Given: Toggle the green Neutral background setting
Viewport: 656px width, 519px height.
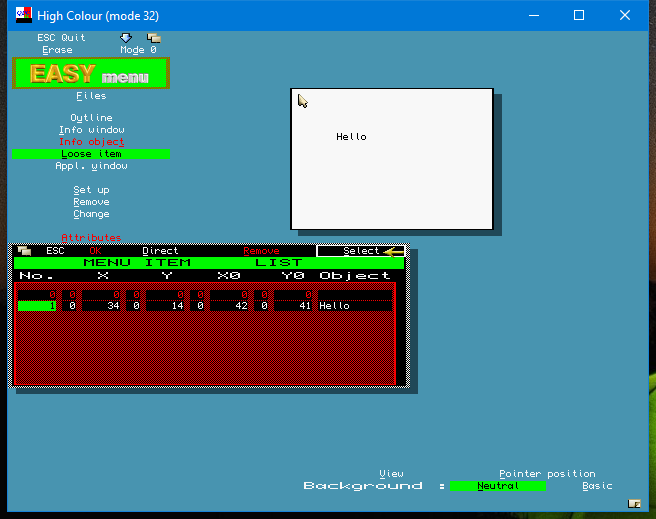Looking at the screenshot, I should click(x=498, y=486).
